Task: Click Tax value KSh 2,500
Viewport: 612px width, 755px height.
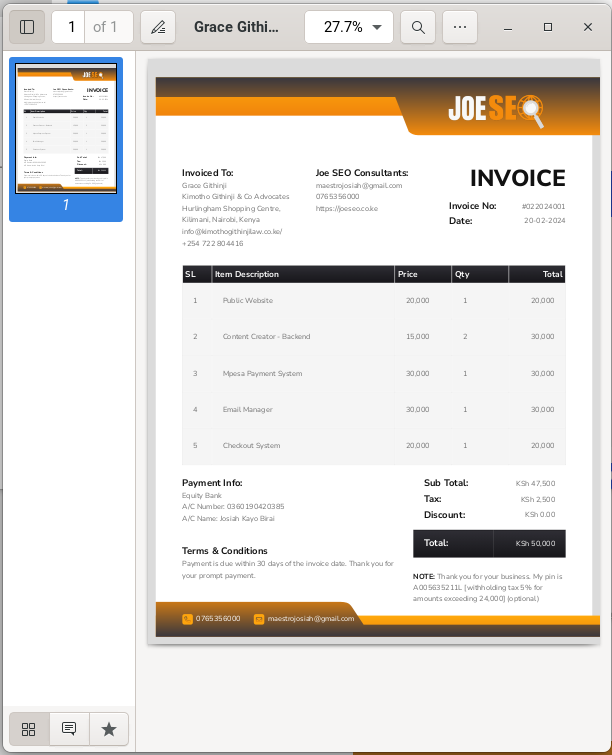Action: [537, 499]
